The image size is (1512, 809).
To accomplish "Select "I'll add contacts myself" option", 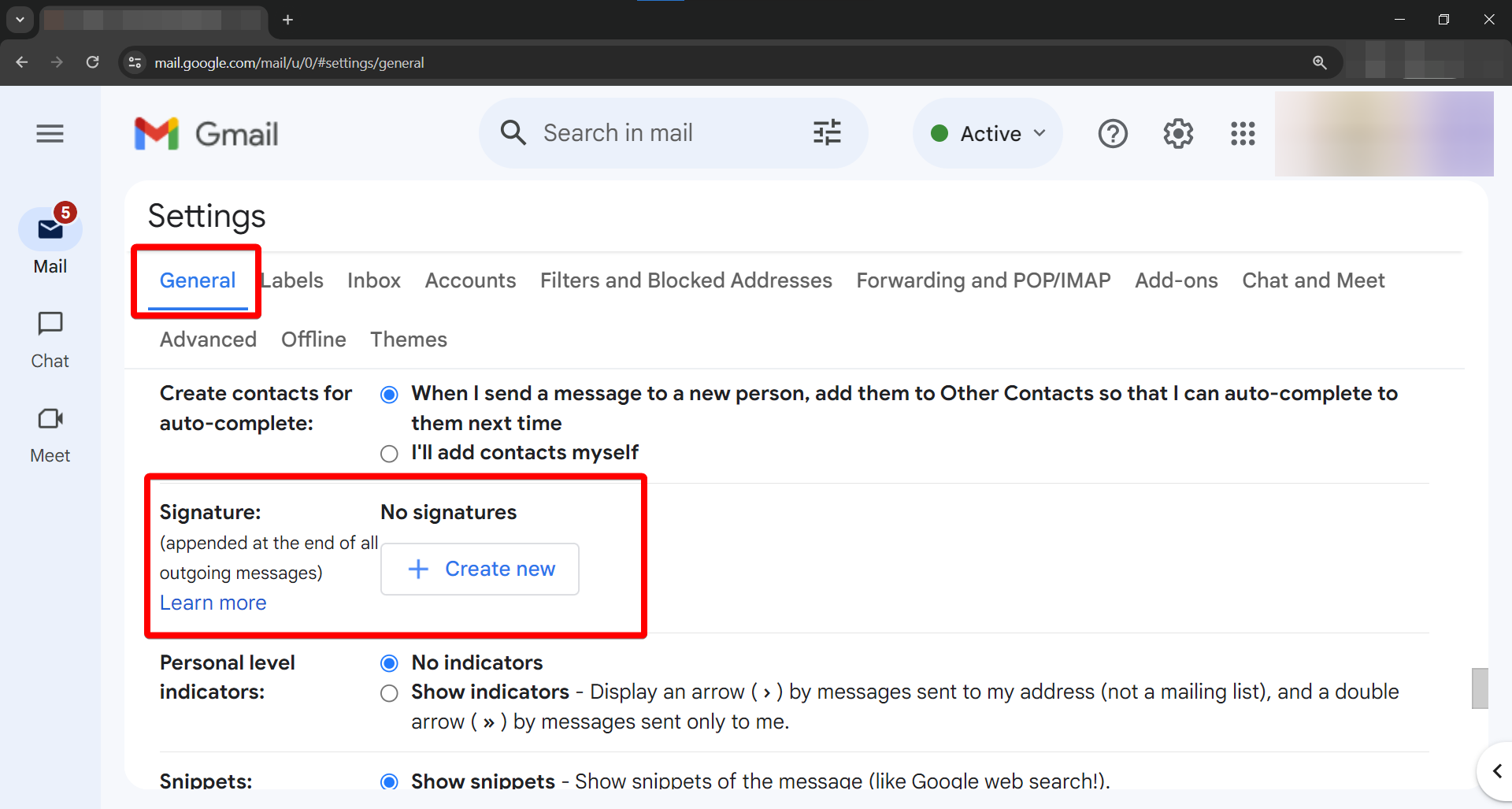I will [x=389, y=454].
